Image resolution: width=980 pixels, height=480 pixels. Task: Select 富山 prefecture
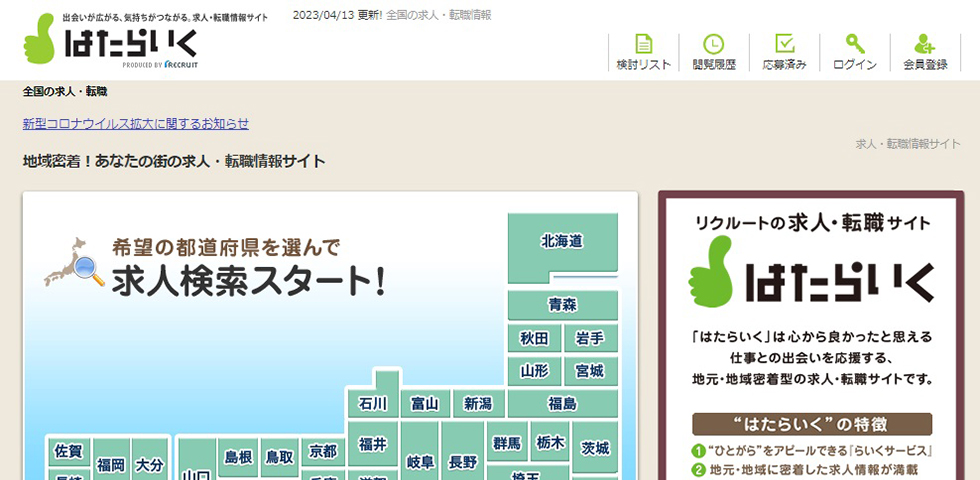pos(424,404)
